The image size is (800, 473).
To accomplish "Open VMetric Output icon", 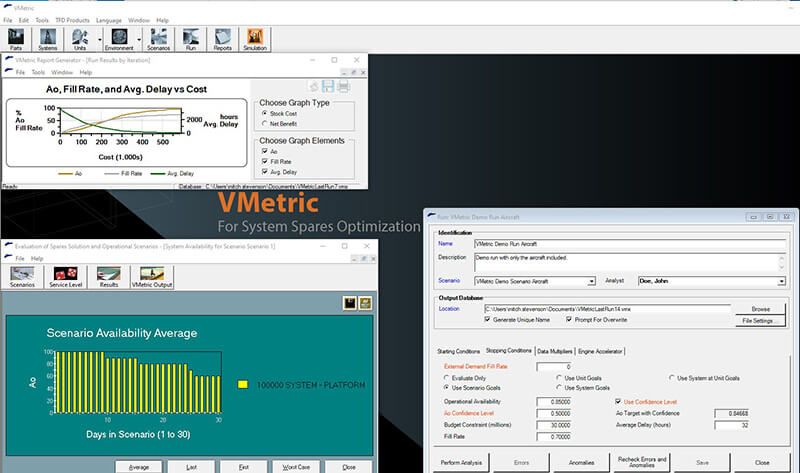I will pyautogui.click(x=152, y=277).
